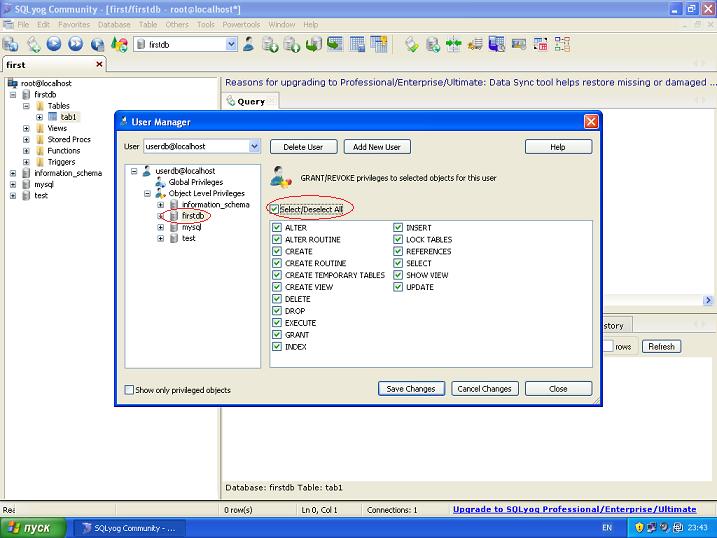Click the database synchronization toolbar icon

(x=433, y=44)
